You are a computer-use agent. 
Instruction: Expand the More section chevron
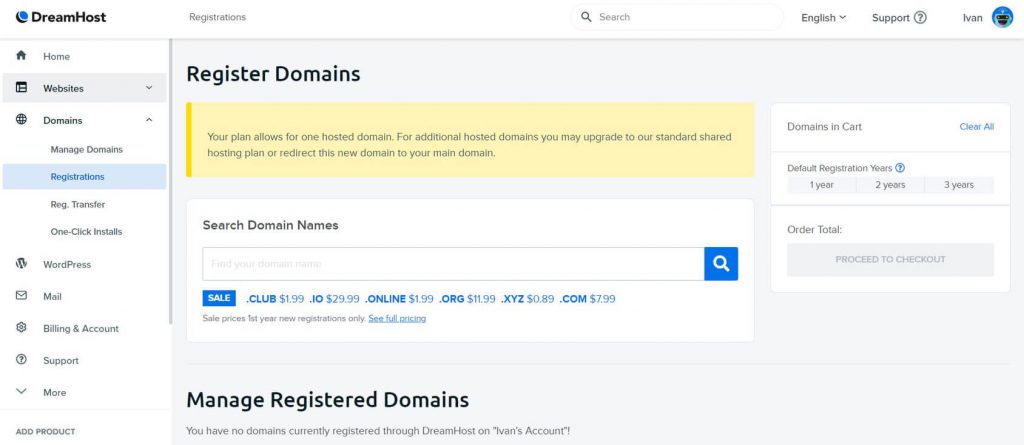point(22,391)
